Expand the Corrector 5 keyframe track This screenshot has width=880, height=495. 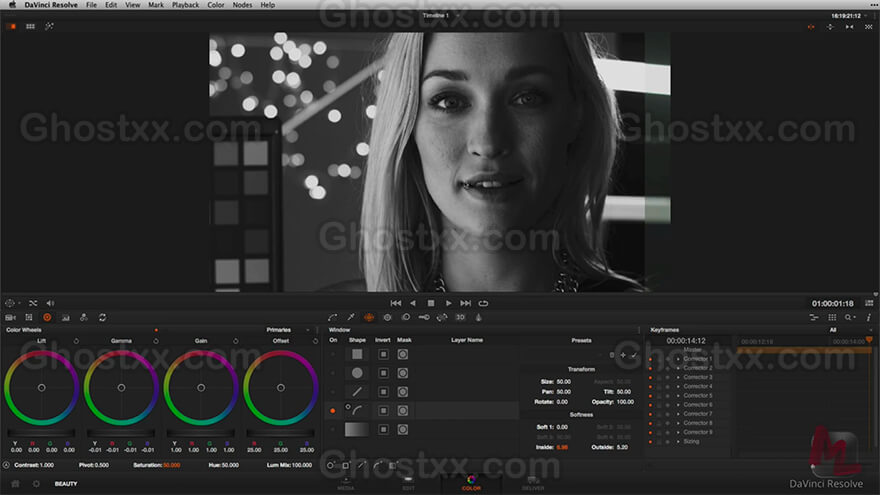tap(678, 396)
